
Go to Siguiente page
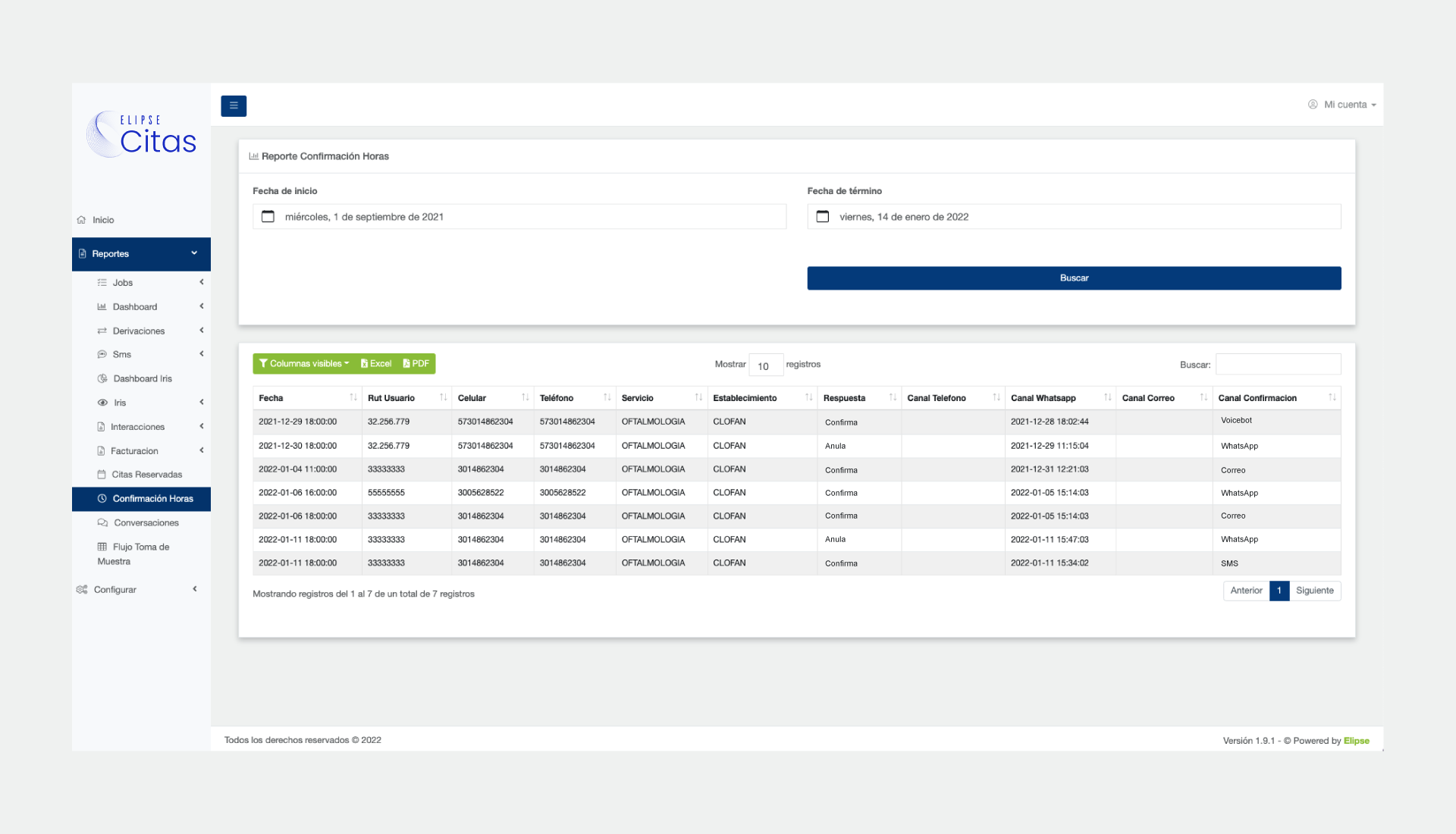click(x=1315, y=591)
